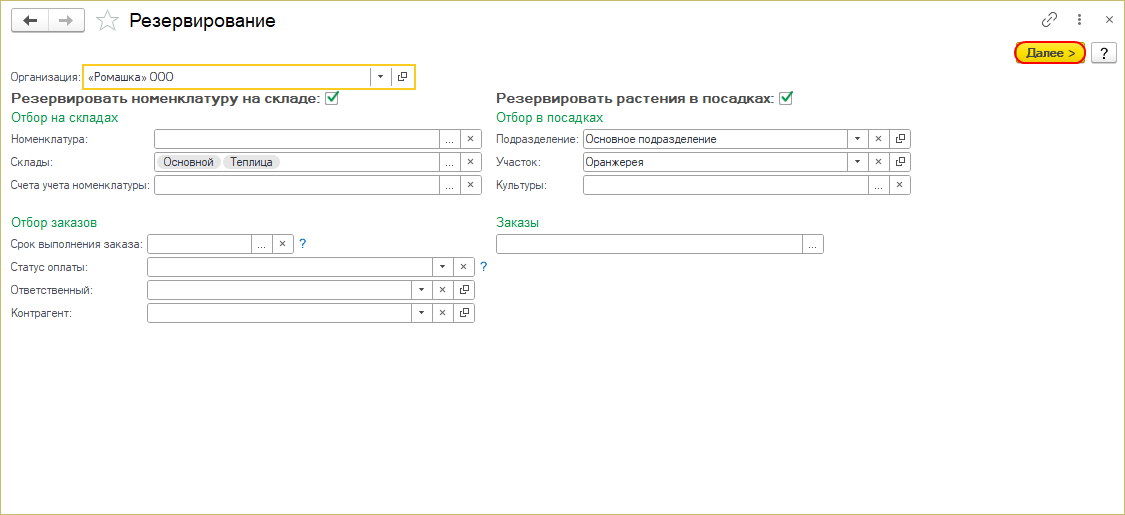Clear the Ответственный field
Viewport: 1125px width, 515px height.
point(443,290)
